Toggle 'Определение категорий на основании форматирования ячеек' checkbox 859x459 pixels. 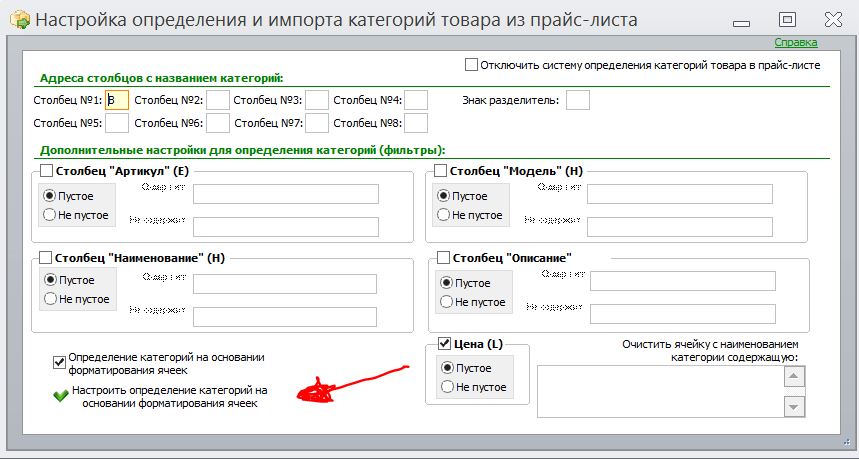point(59,362)
